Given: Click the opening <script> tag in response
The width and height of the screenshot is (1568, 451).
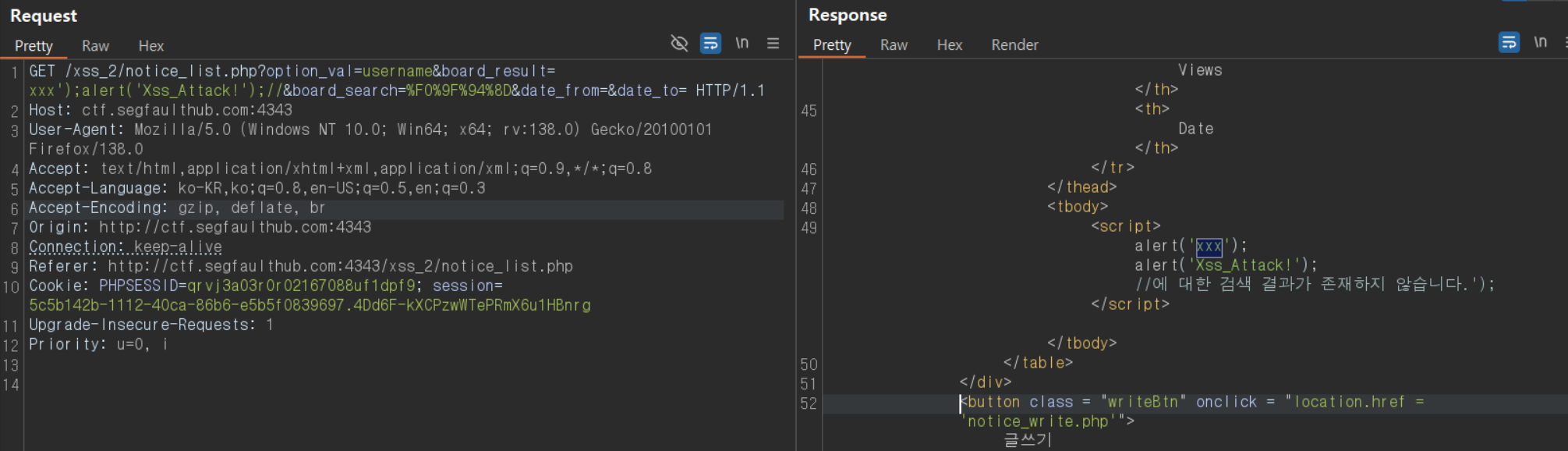Looking at the screenshot, I should click(x=1126, y=226).
